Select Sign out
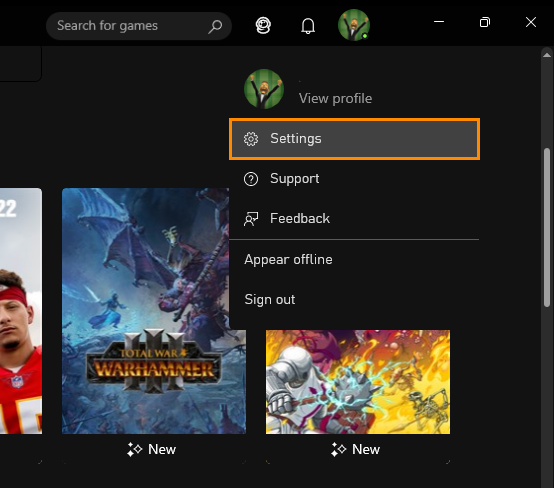Viewport: 554px width, 488px height. 354,300
